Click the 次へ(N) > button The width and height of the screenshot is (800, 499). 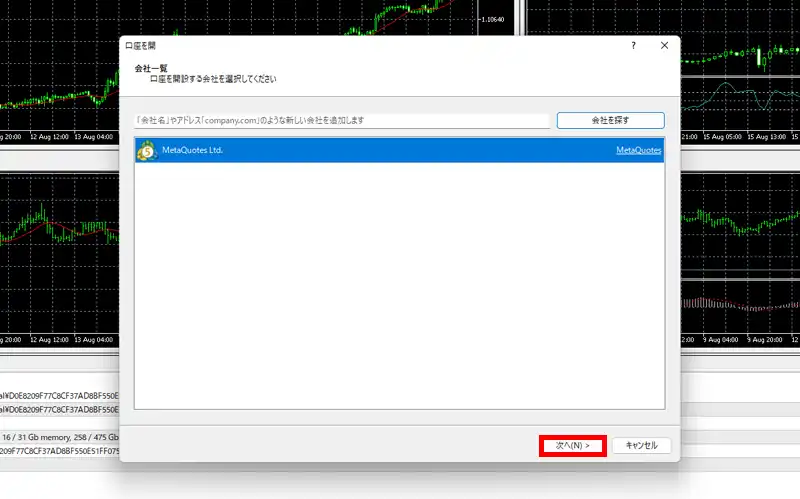point(572,446)
